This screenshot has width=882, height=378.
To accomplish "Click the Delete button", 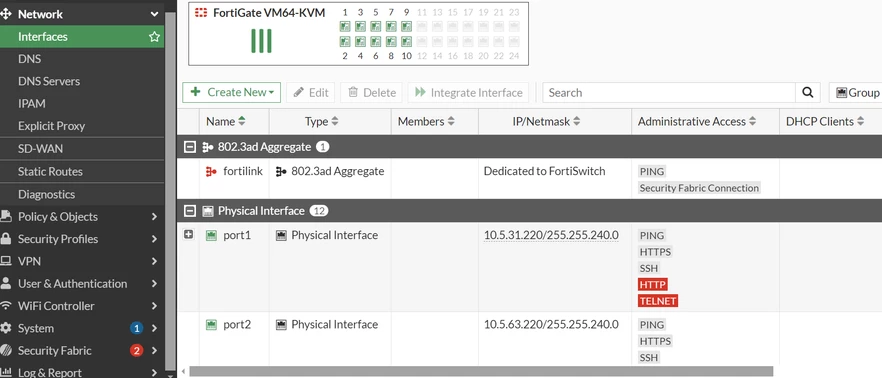I will coord(371,92).
